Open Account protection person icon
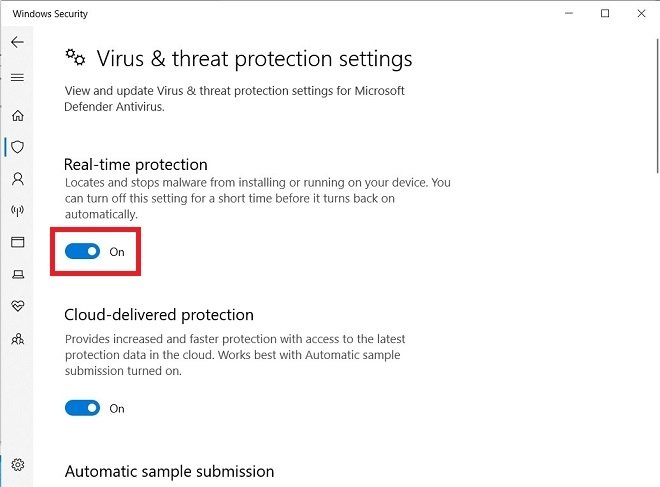Viewport: 660px width, 487px height. [18, 179]
